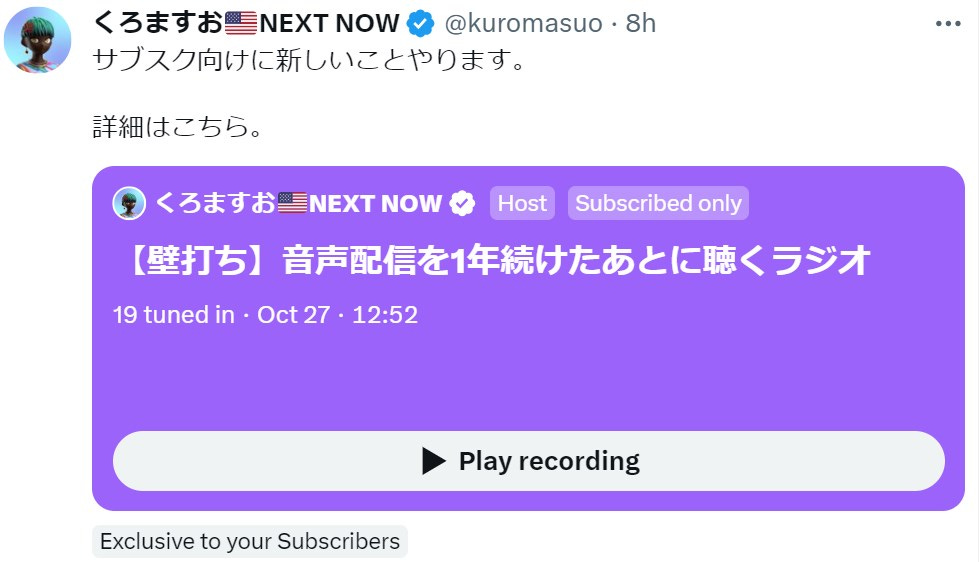This screenshot has height=562, width=979.
Task: Click the Exclusive to your Subscribers label
Action: [250, 541]
